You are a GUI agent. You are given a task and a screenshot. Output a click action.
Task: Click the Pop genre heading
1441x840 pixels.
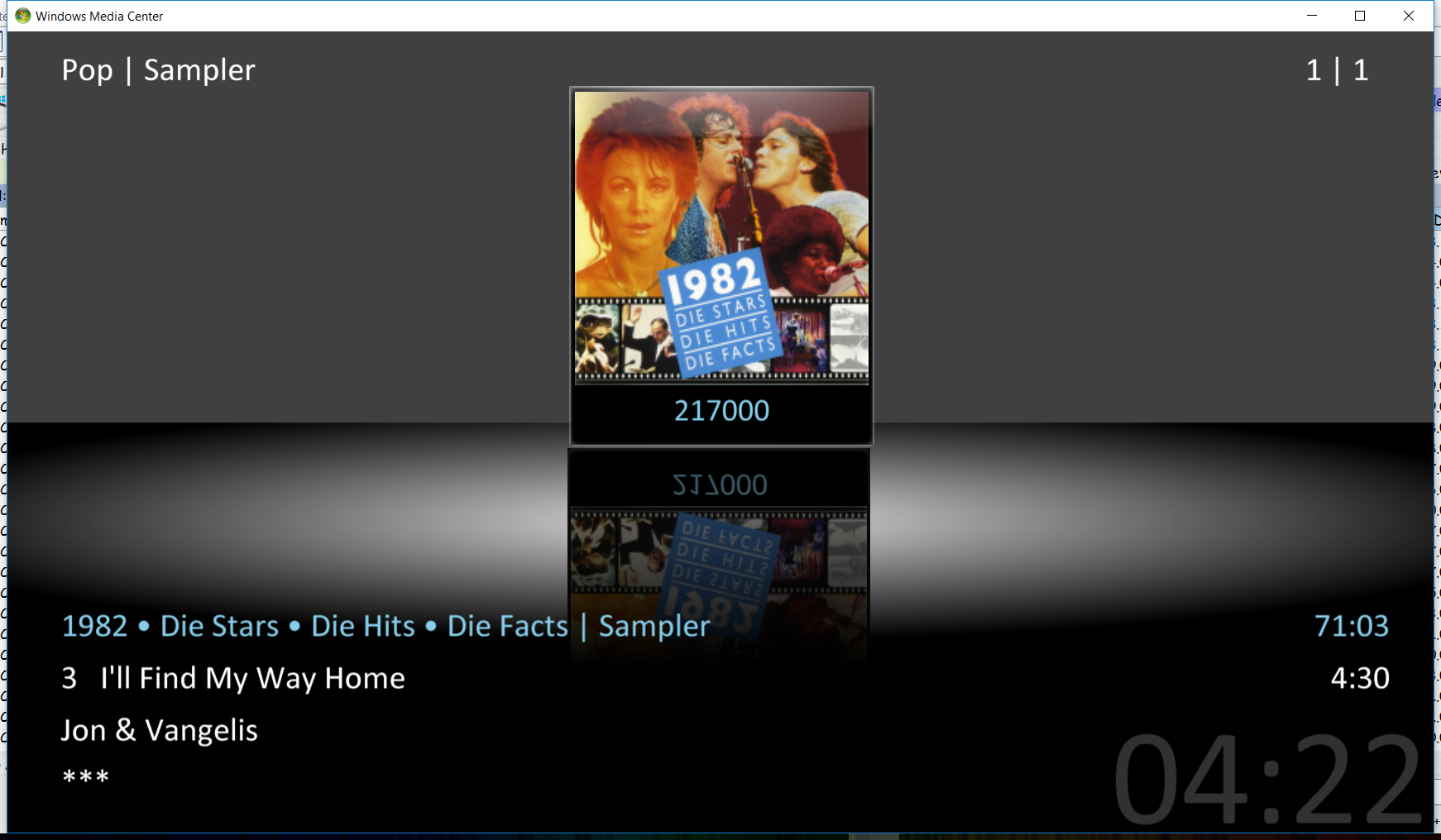pos(87,70)
